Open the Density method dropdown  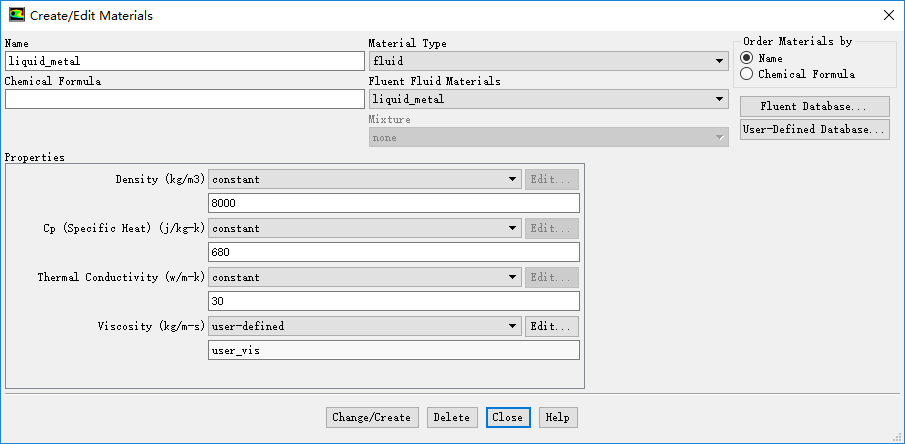click(x=364, y=179)
